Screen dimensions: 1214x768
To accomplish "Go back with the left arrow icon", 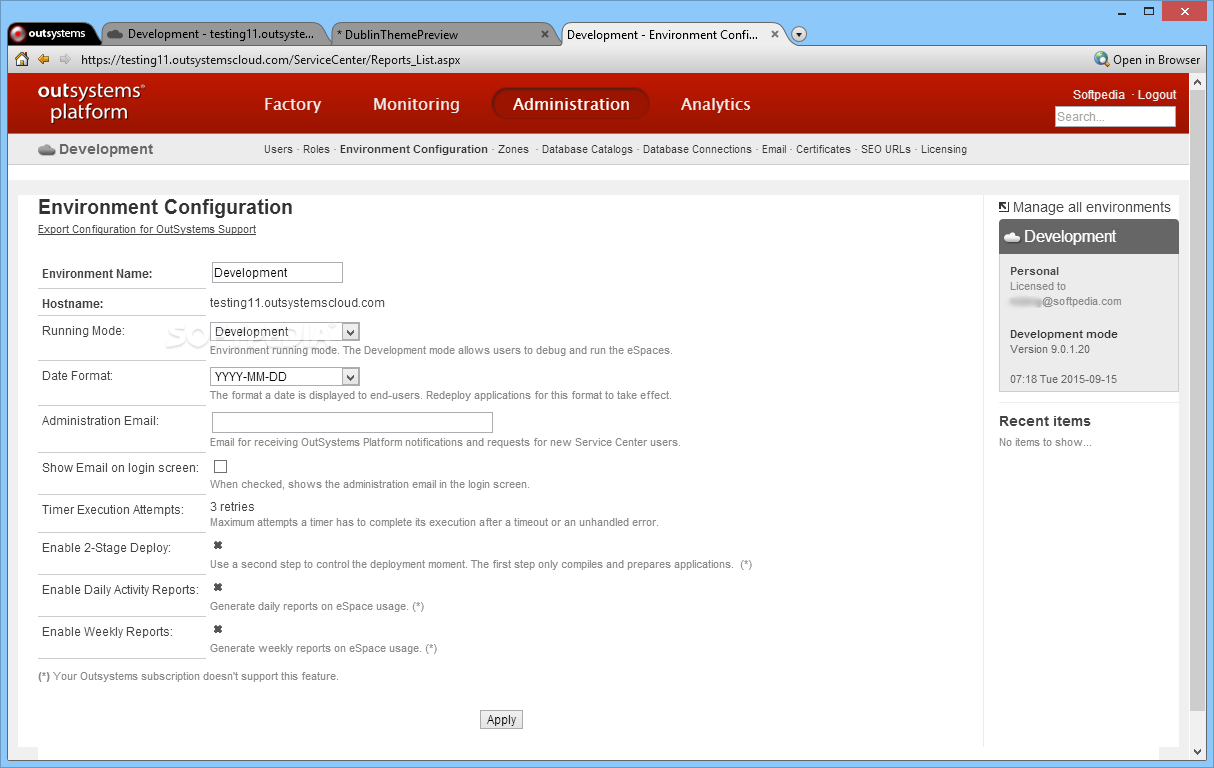I will (x=43, y=59).
